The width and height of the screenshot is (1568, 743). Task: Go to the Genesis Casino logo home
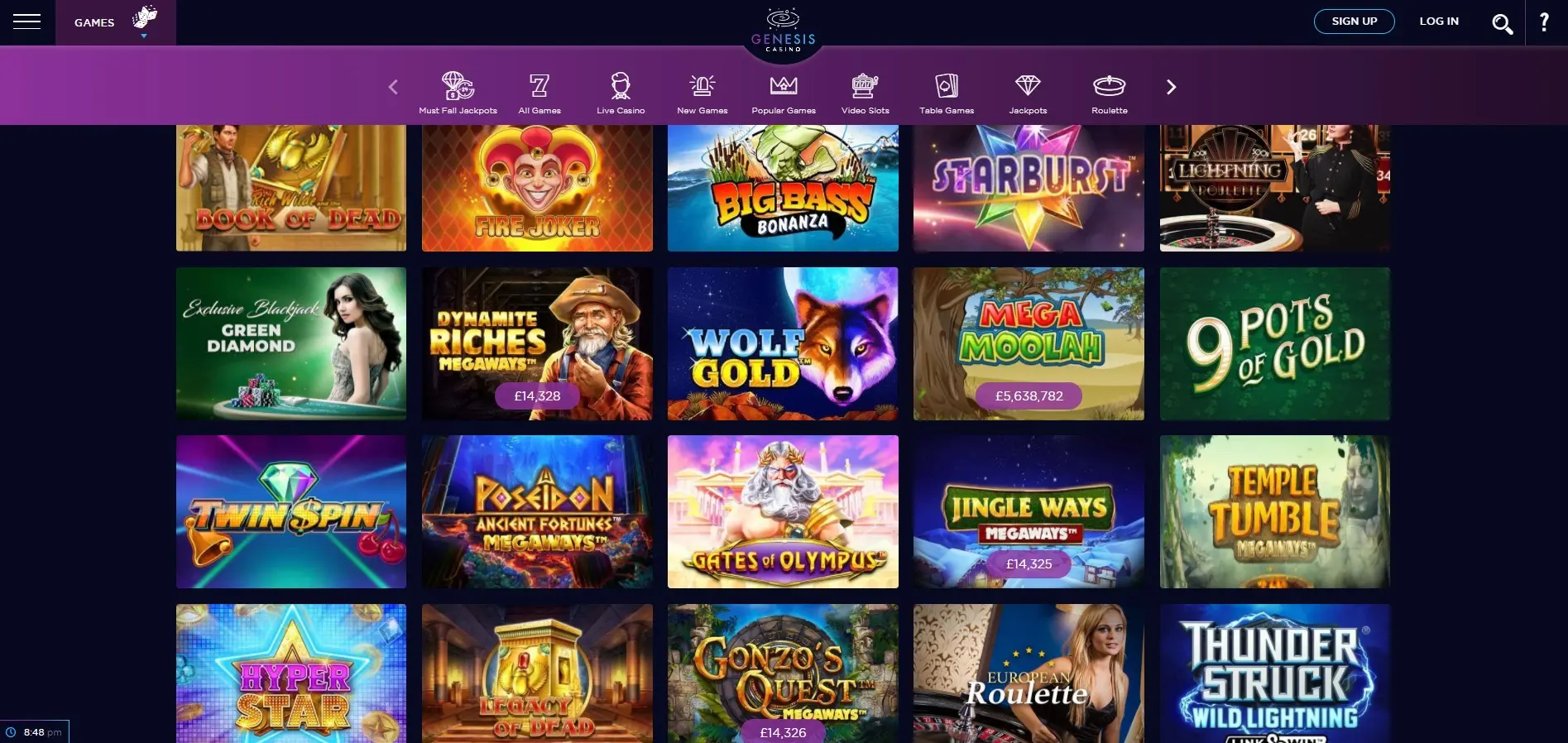point(783,31)
